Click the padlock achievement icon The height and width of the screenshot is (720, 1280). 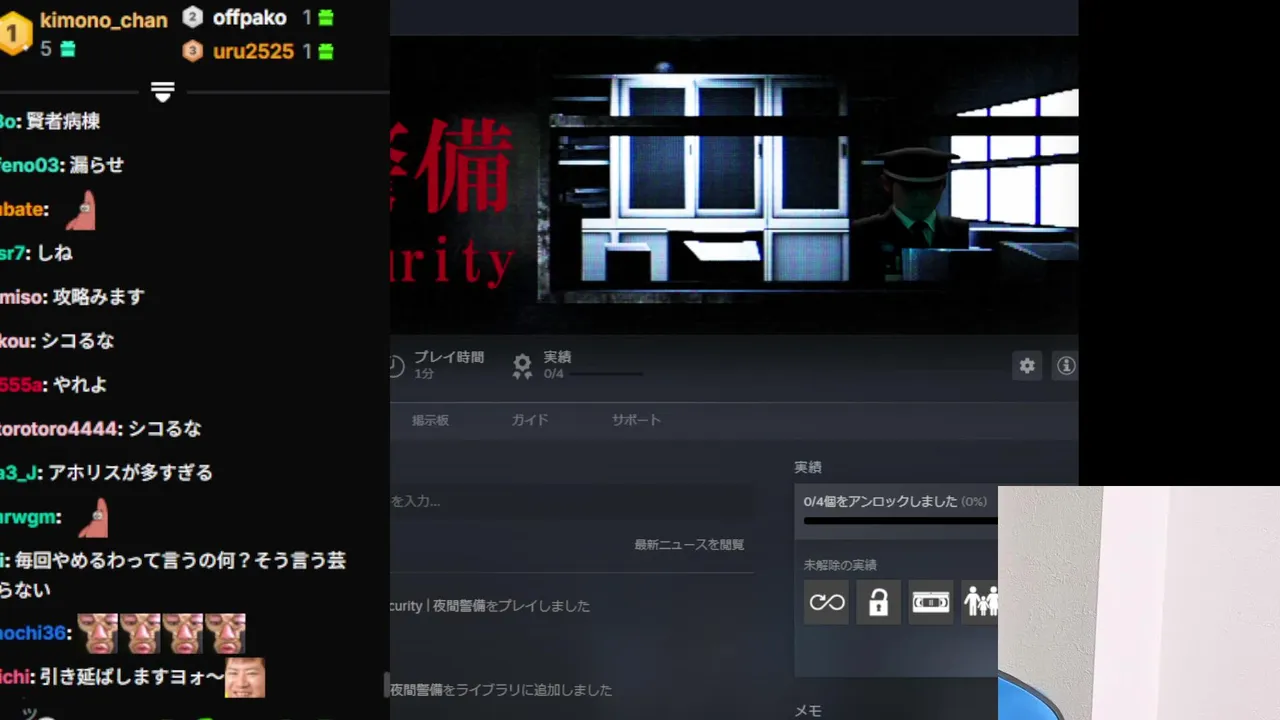tap(879, 602)
